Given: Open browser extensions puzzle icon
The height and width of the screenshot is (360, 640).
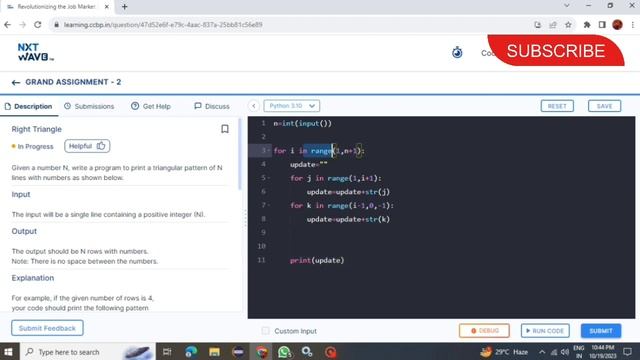Looking at the screenshot, I should click(x=587, y=25).
